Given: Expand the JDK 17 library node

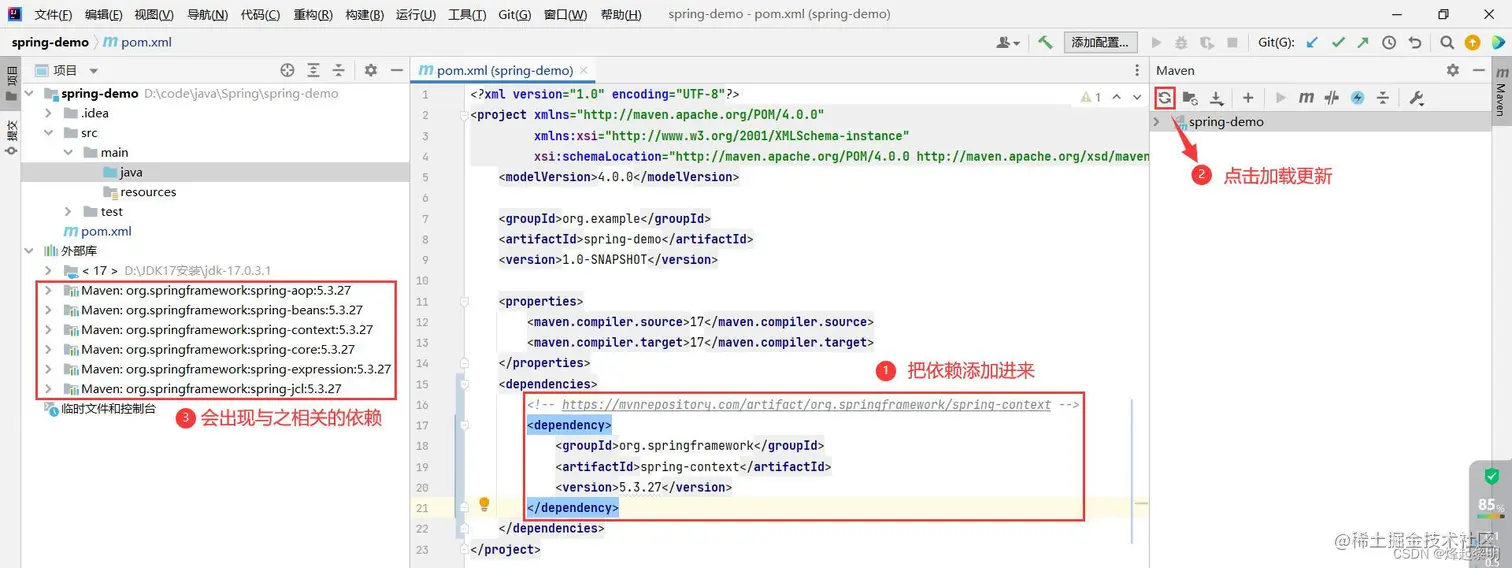Looking at the screenshot, I should [48, 270].
